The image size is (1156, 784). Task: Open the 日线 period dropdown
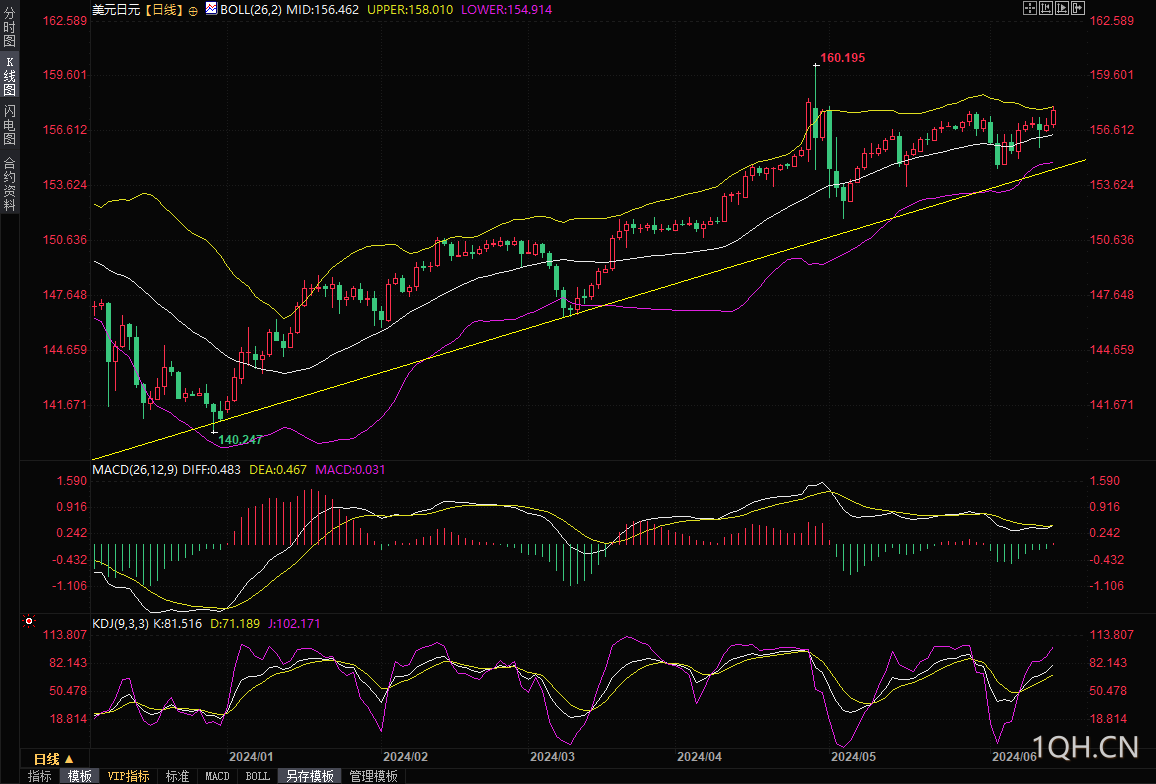[x=54, y=758]
